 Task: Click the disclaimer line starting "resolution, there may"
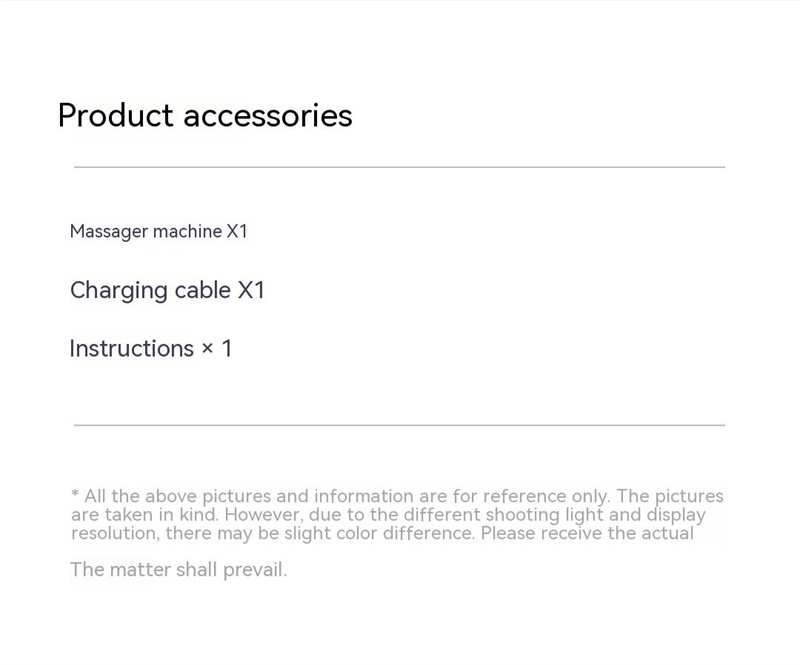pos(382,533)
